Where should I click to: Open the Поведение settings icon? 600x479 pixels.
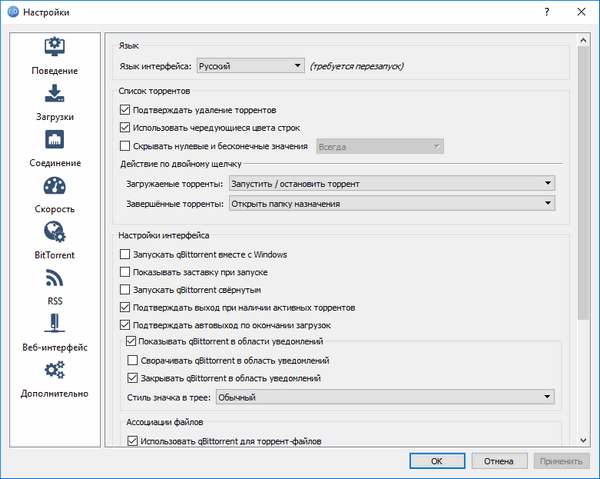55,47
